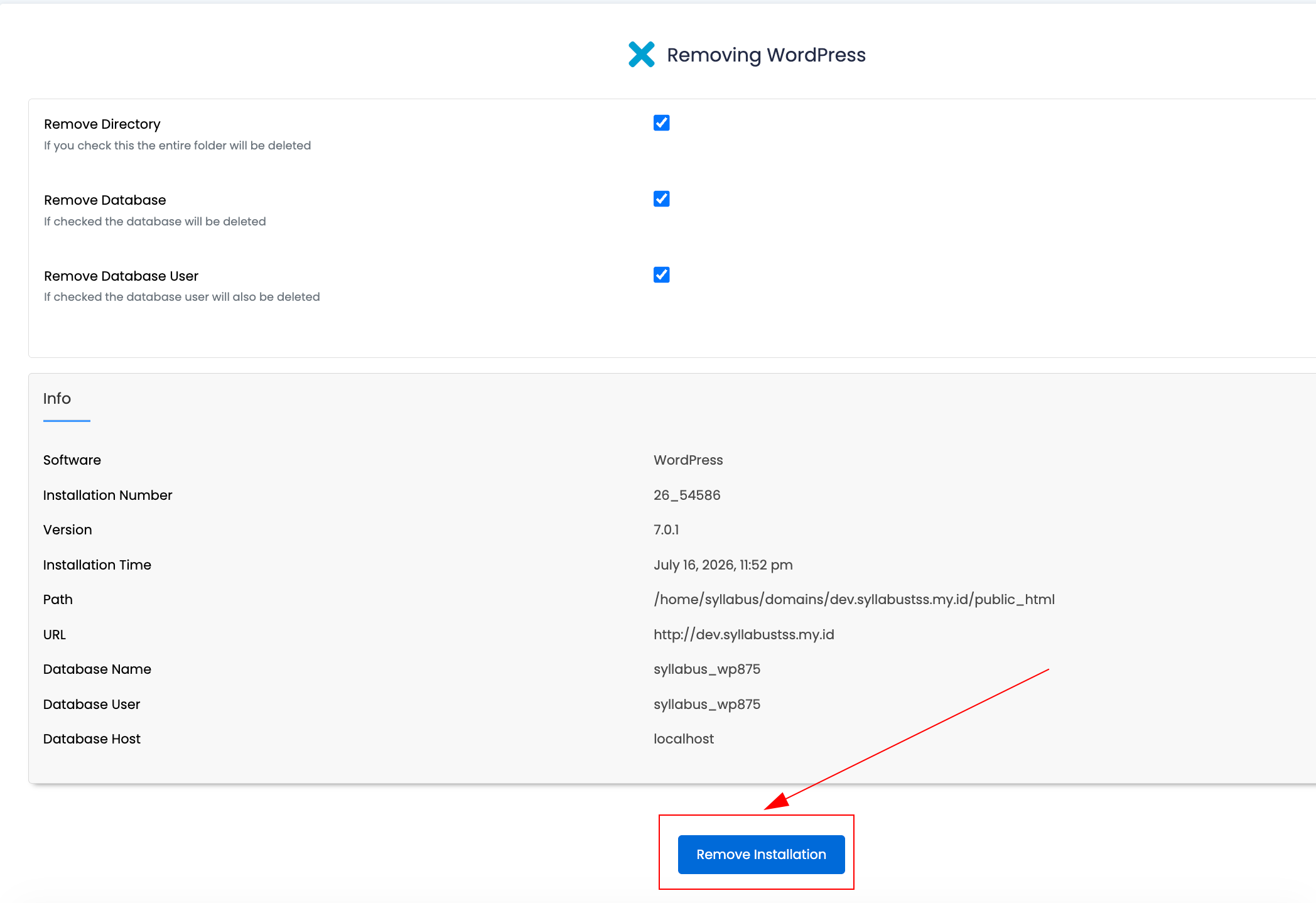Click the Database Name value syllabus_wp875
The width and height of the screenshot is (1316, 903).
tap(707, 669)
